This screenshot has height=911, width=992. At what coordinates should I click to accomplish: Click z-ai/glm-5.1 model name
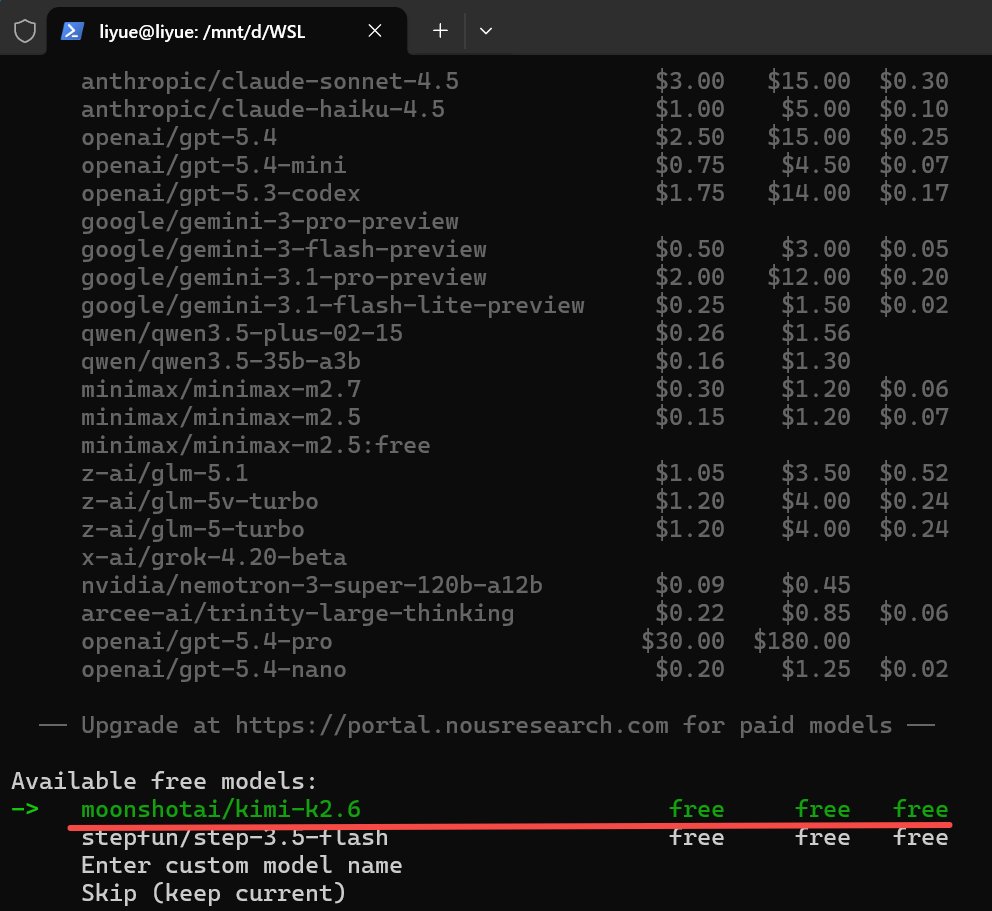tap(164, 473)
